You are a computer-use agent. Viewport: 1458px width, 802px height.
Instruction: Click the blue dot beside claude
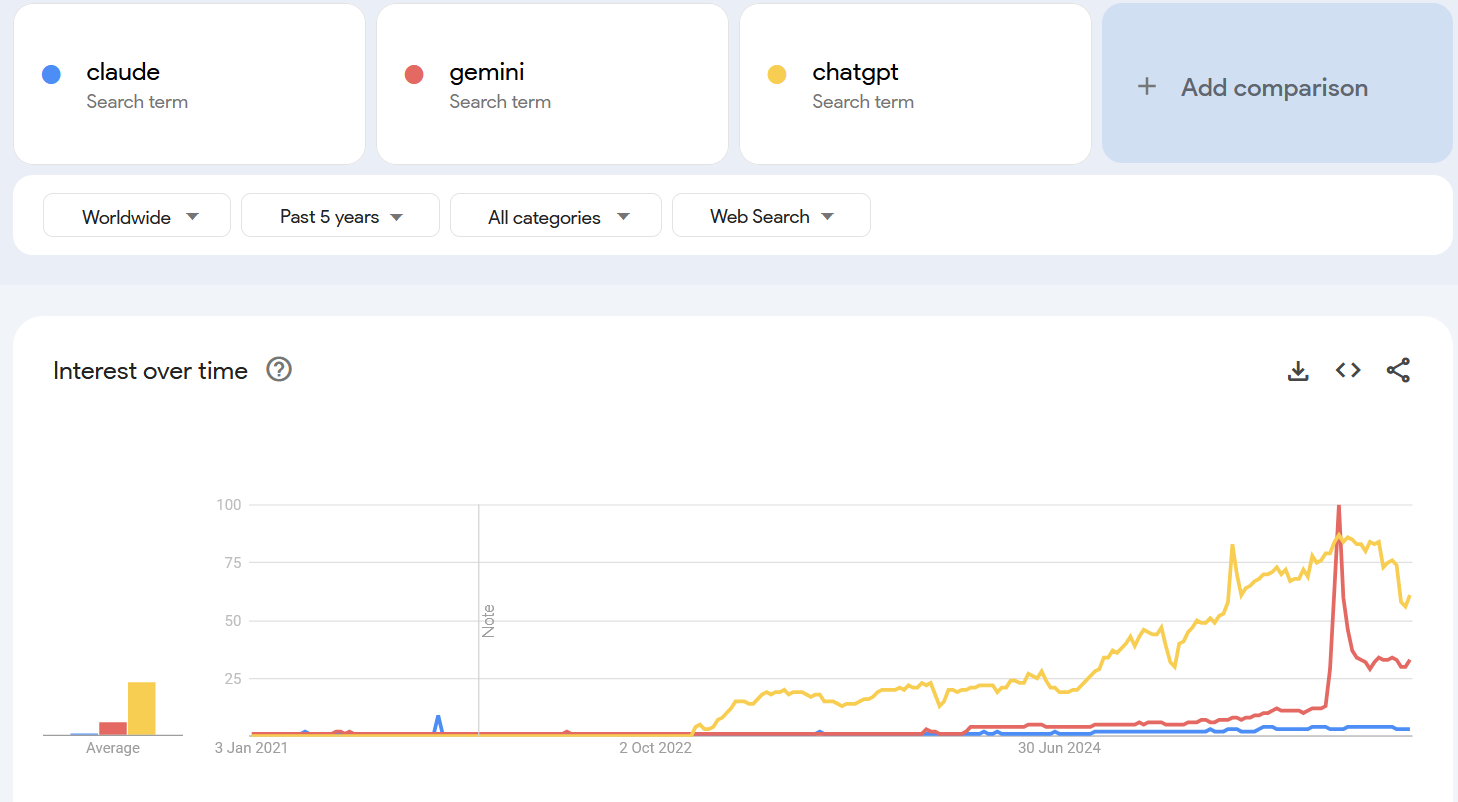pos(51,74)
